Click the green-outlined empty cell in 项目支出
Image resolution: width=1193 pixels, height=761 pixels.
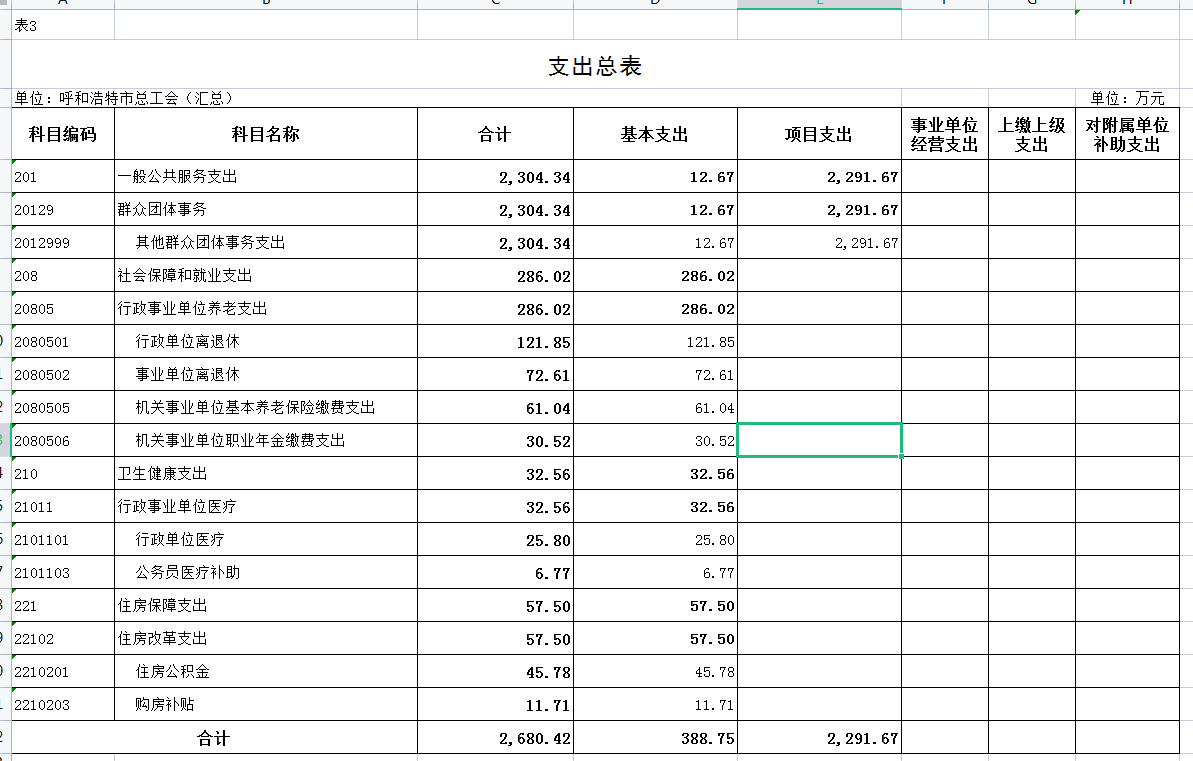819,440
